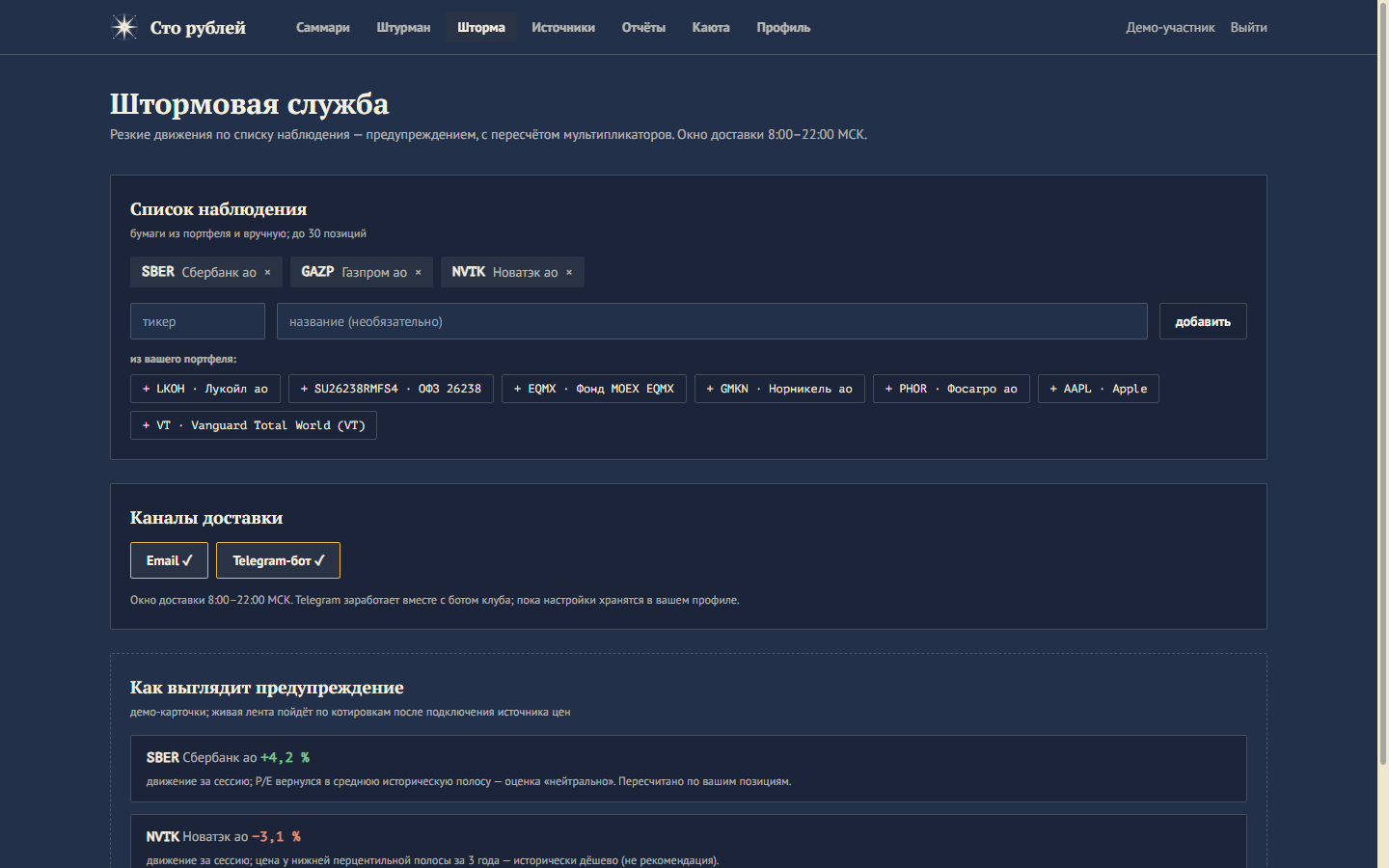
Task: Click the Выйти logout link
Action: coord(1248,27)
